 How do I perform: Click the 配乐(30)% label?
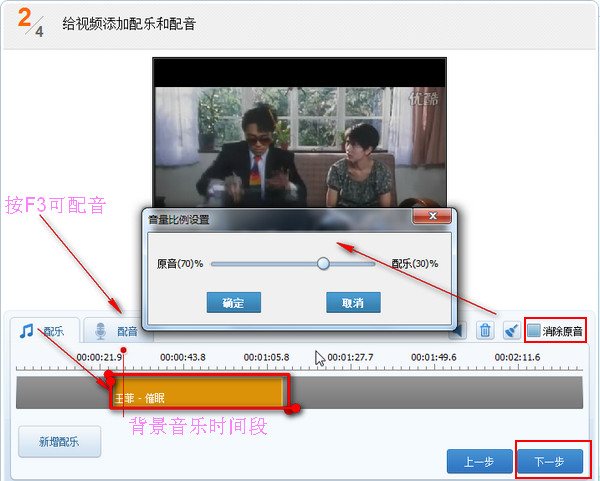click(x=414, y=264)
